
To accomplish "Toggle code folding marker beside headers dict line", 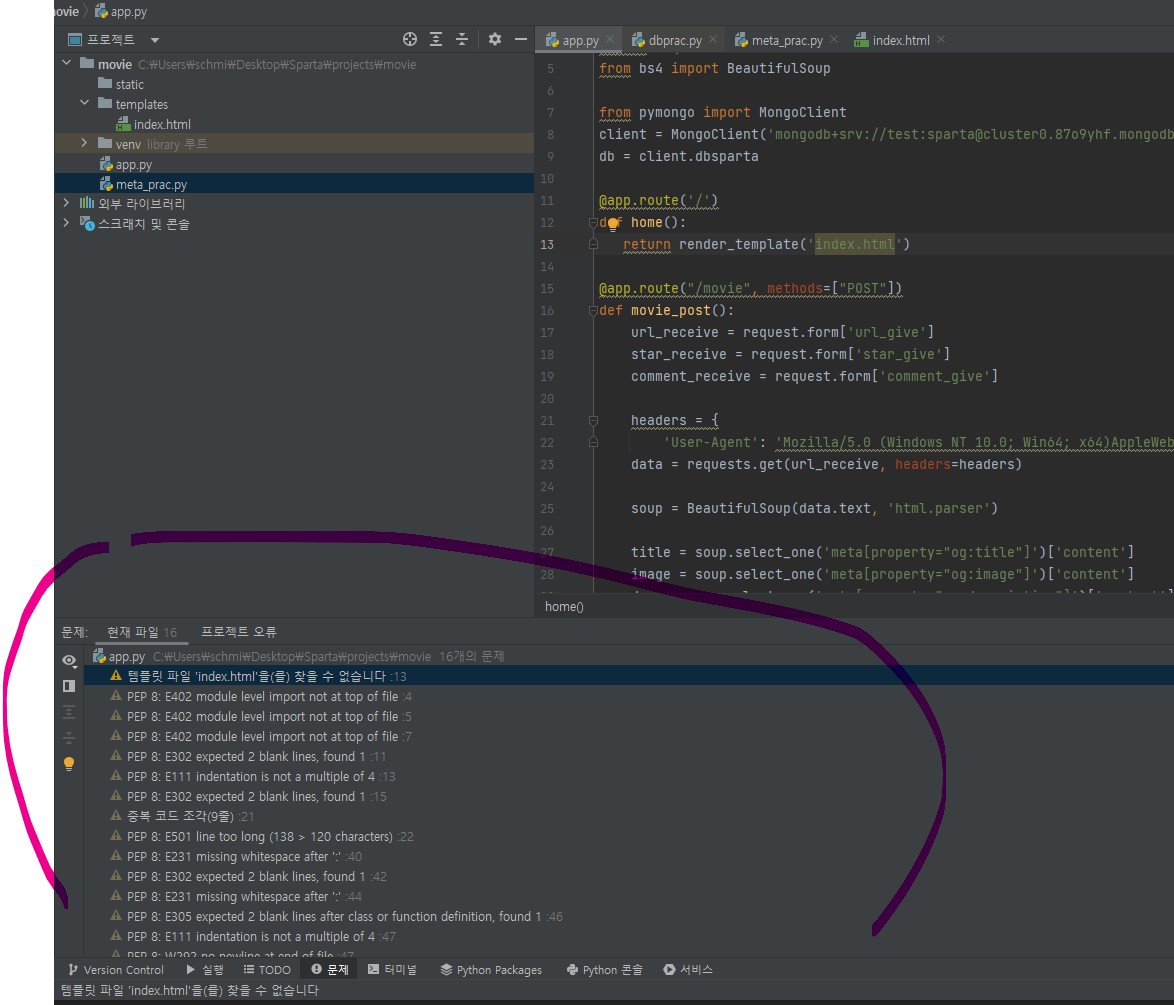I will point(594,421).
